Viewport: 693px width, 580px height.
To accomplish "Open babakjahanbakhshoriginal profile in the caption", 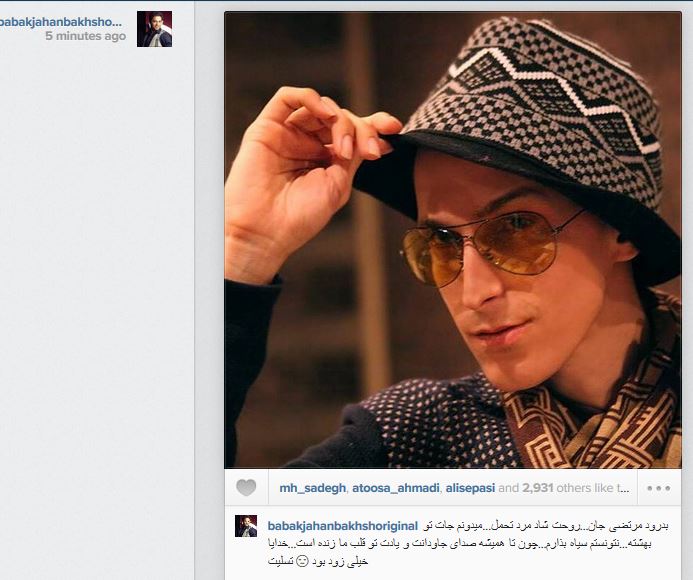I will click(x=343, y=526).
